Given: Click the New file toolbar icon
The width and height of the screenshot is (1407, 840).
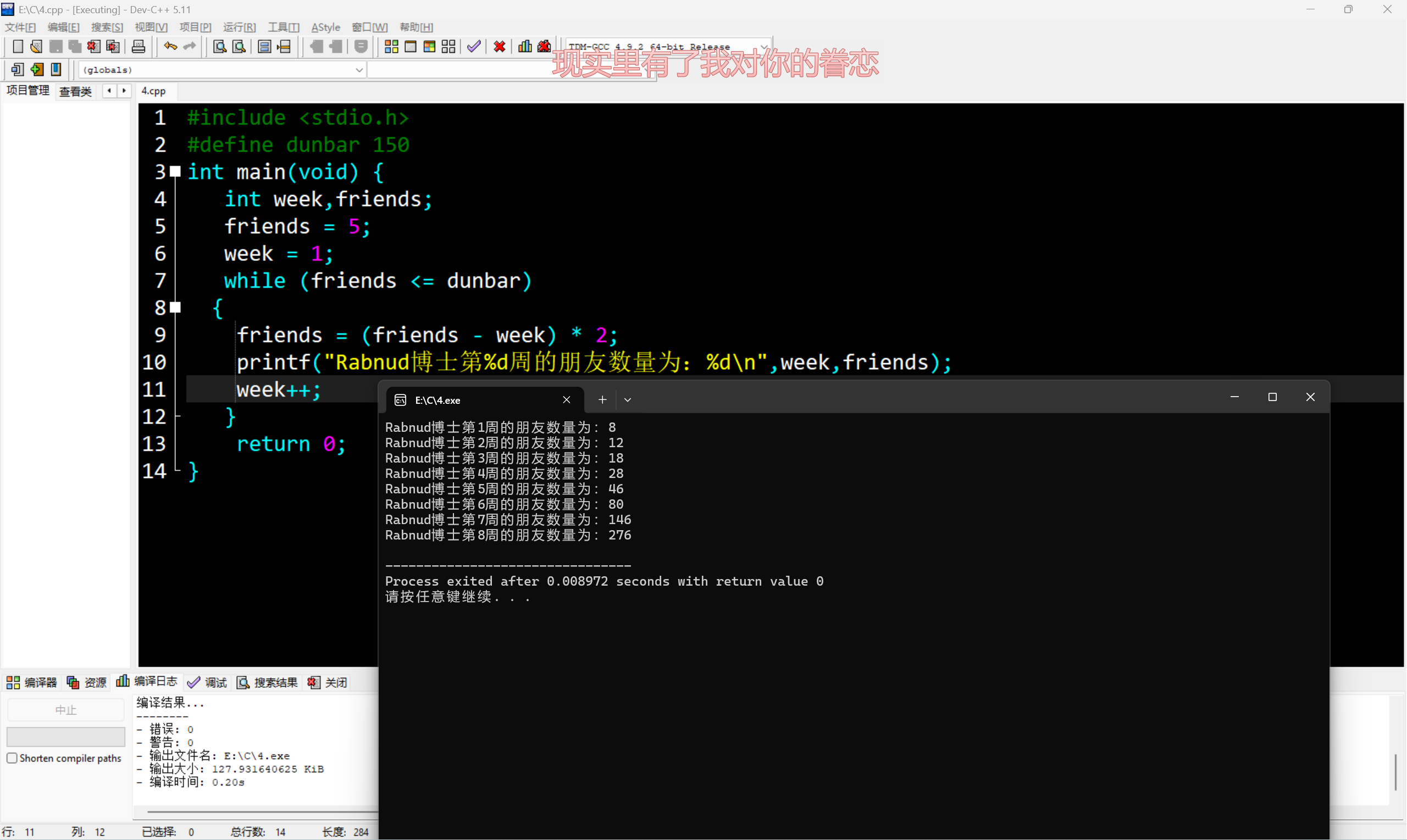Looking at the screenshot, I should [x=18, y=46].
